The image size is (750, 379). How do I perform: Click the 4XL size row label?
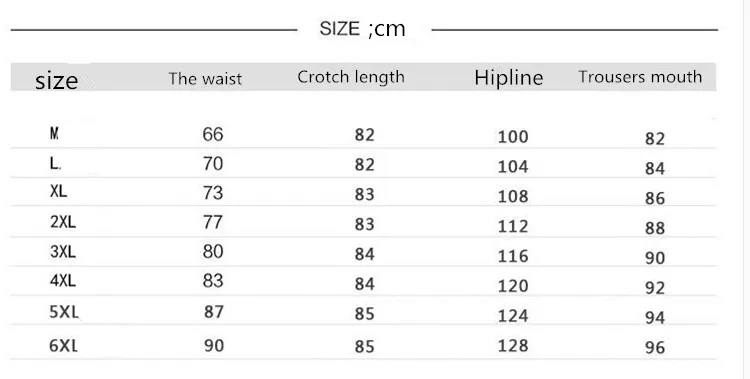click(63, 280)
